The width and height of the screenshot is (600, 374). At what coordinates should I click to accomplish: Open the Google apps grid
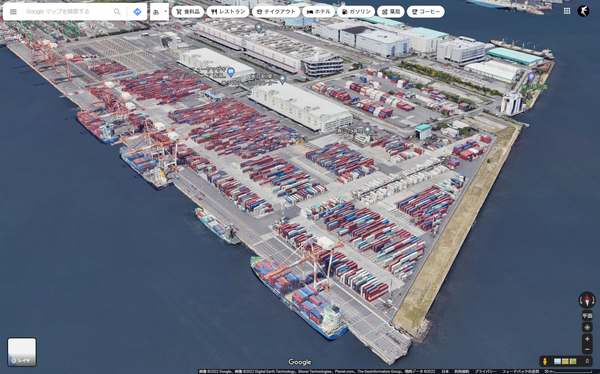click(x=567, y=11)
